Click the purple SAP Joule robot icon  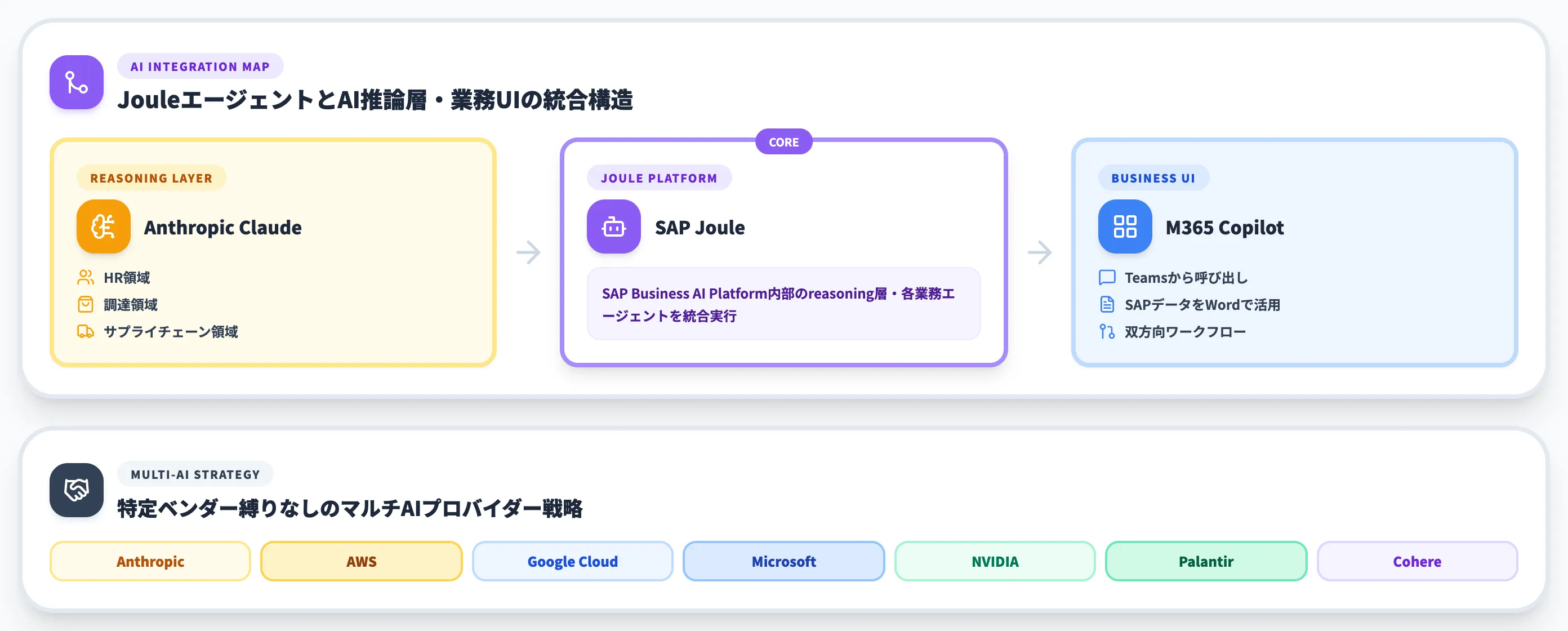[613, 226]
